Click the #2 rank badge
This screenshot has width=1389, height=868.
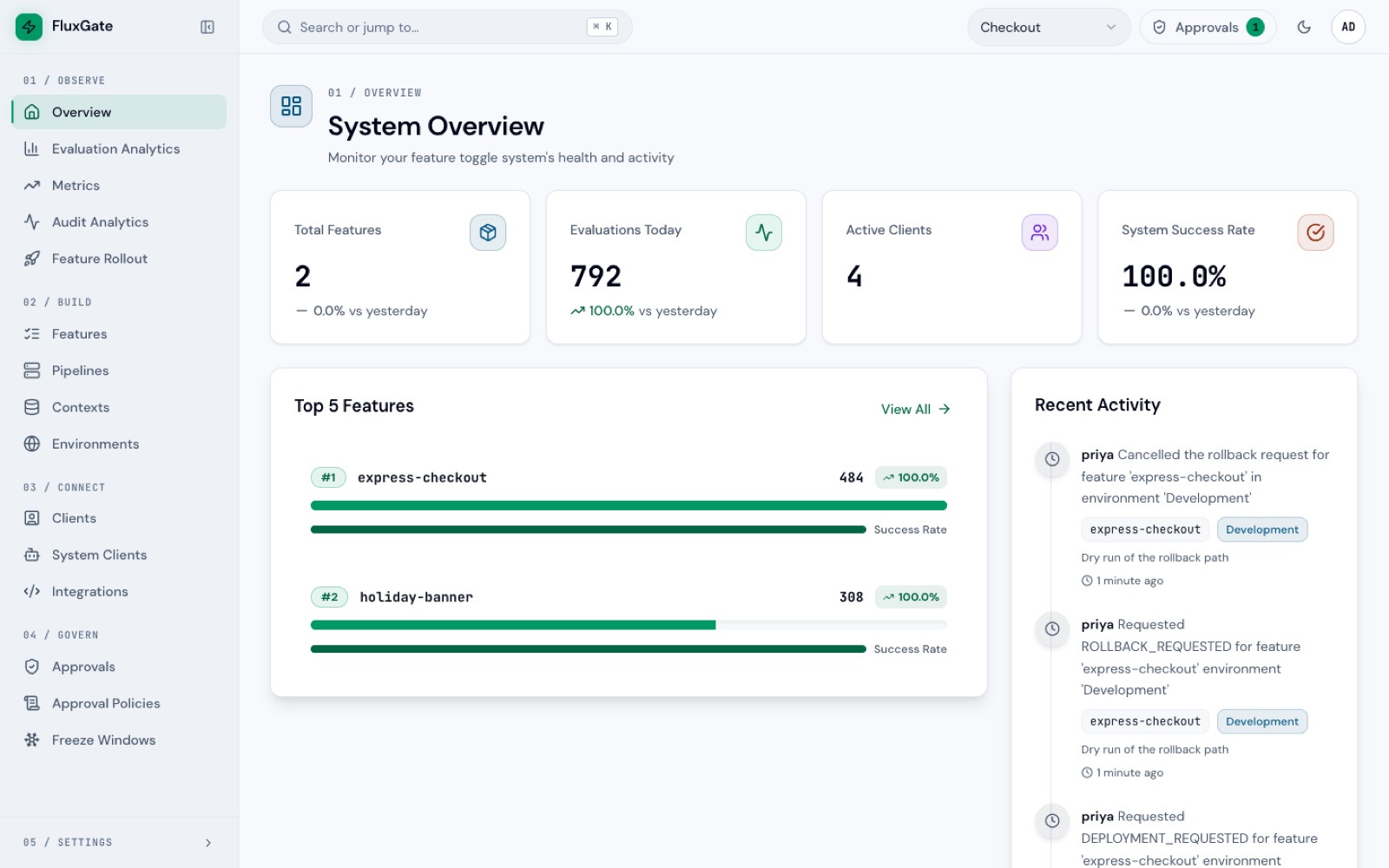point(329,597)
